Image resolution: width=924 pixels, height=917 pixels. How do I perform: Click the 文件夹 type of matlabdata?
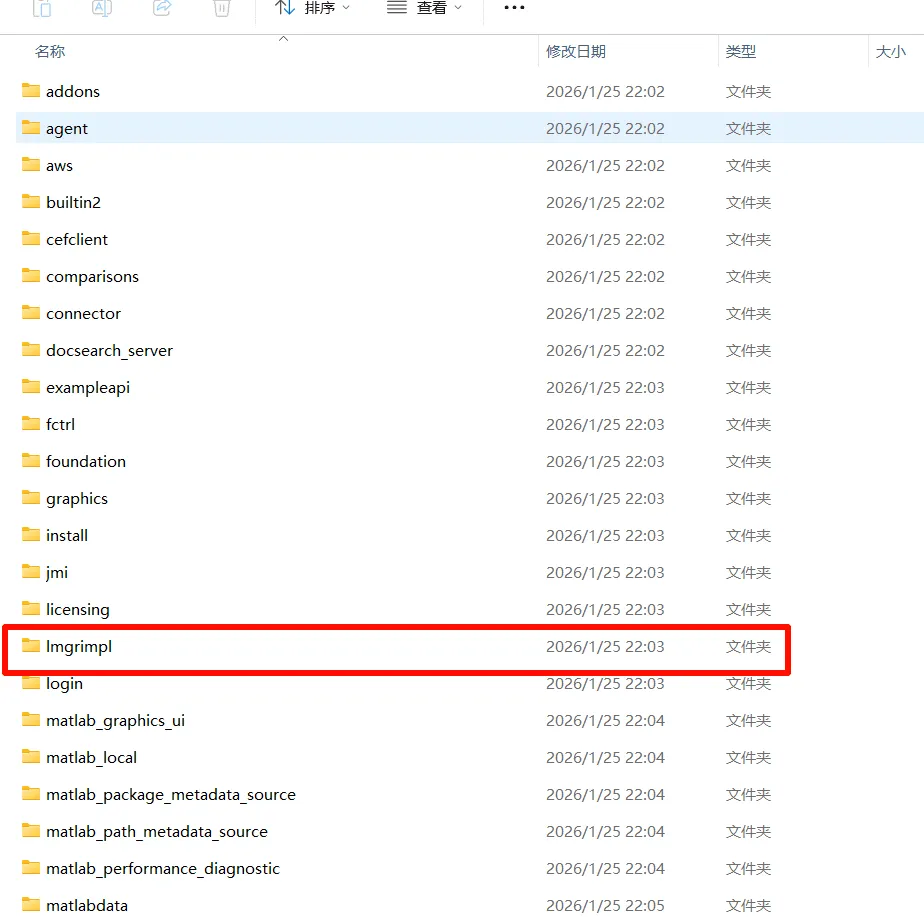coord(748,906)
